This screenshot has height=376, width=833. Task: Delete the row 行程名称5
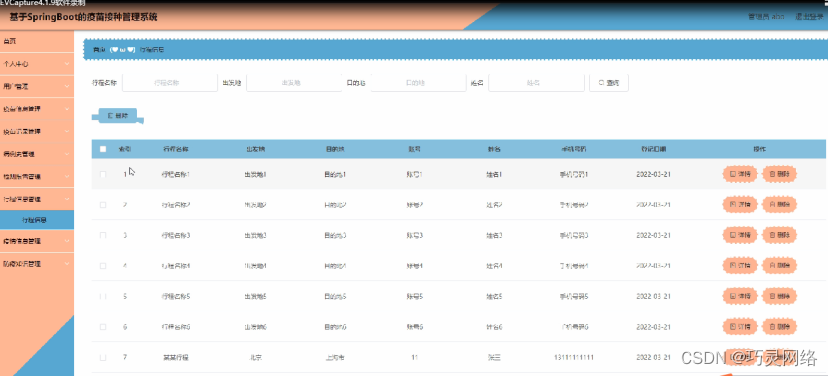point(779,296)
